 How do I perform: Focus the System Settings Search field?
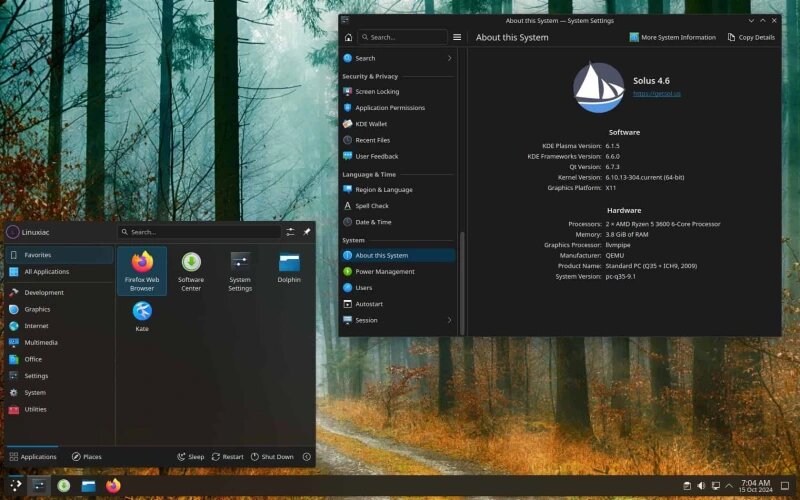402,37
